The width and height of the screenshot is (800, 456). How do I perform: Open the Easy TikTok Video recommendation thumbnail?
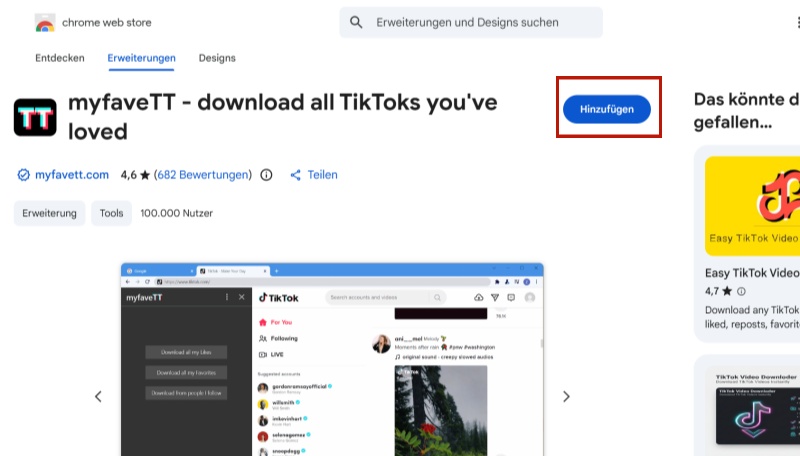click(753, 206)
